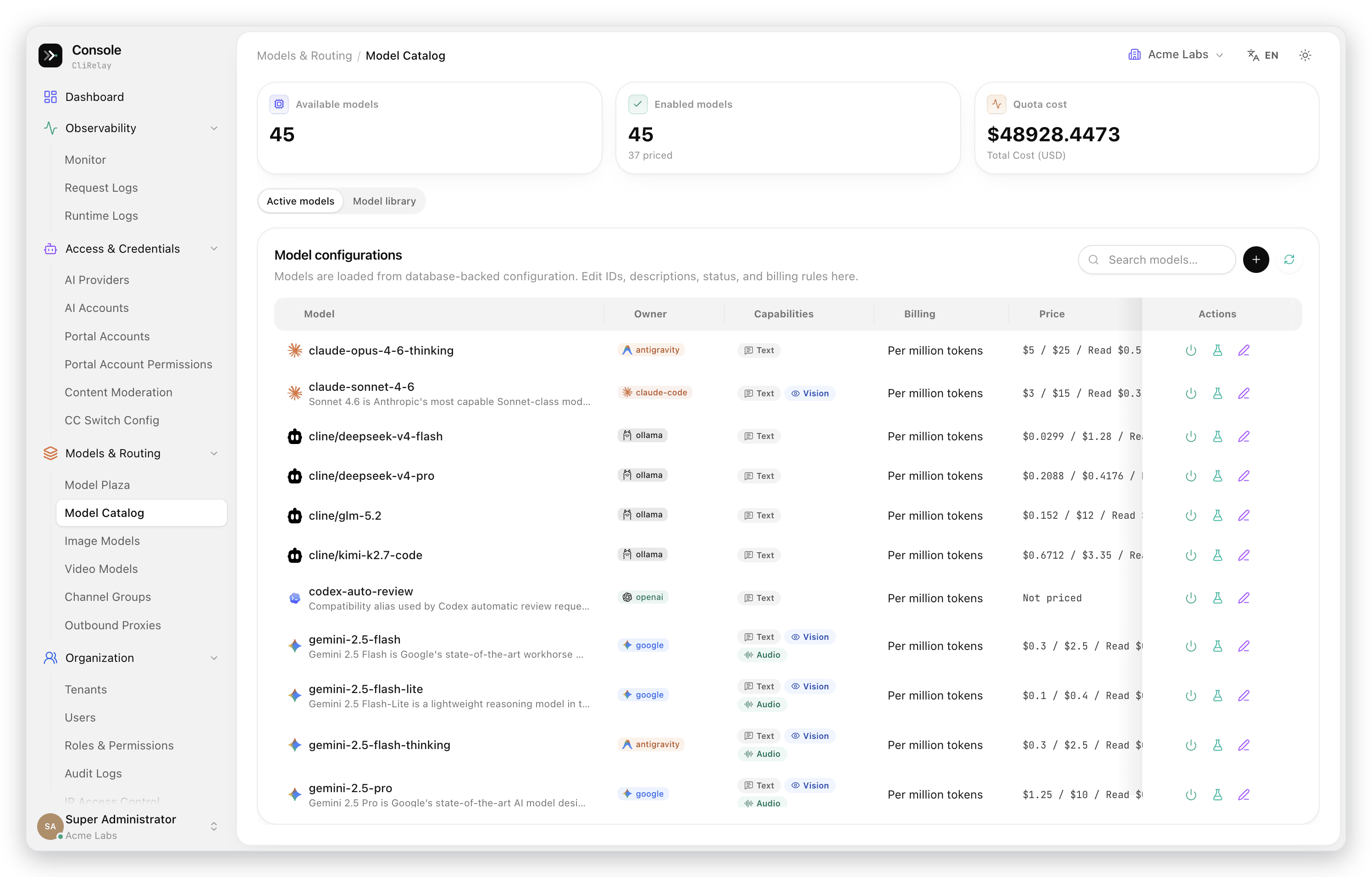Edit cline/kimi-k2.7-code with pencil icon
1372x877 pixels.
[x=1243, y=555]
